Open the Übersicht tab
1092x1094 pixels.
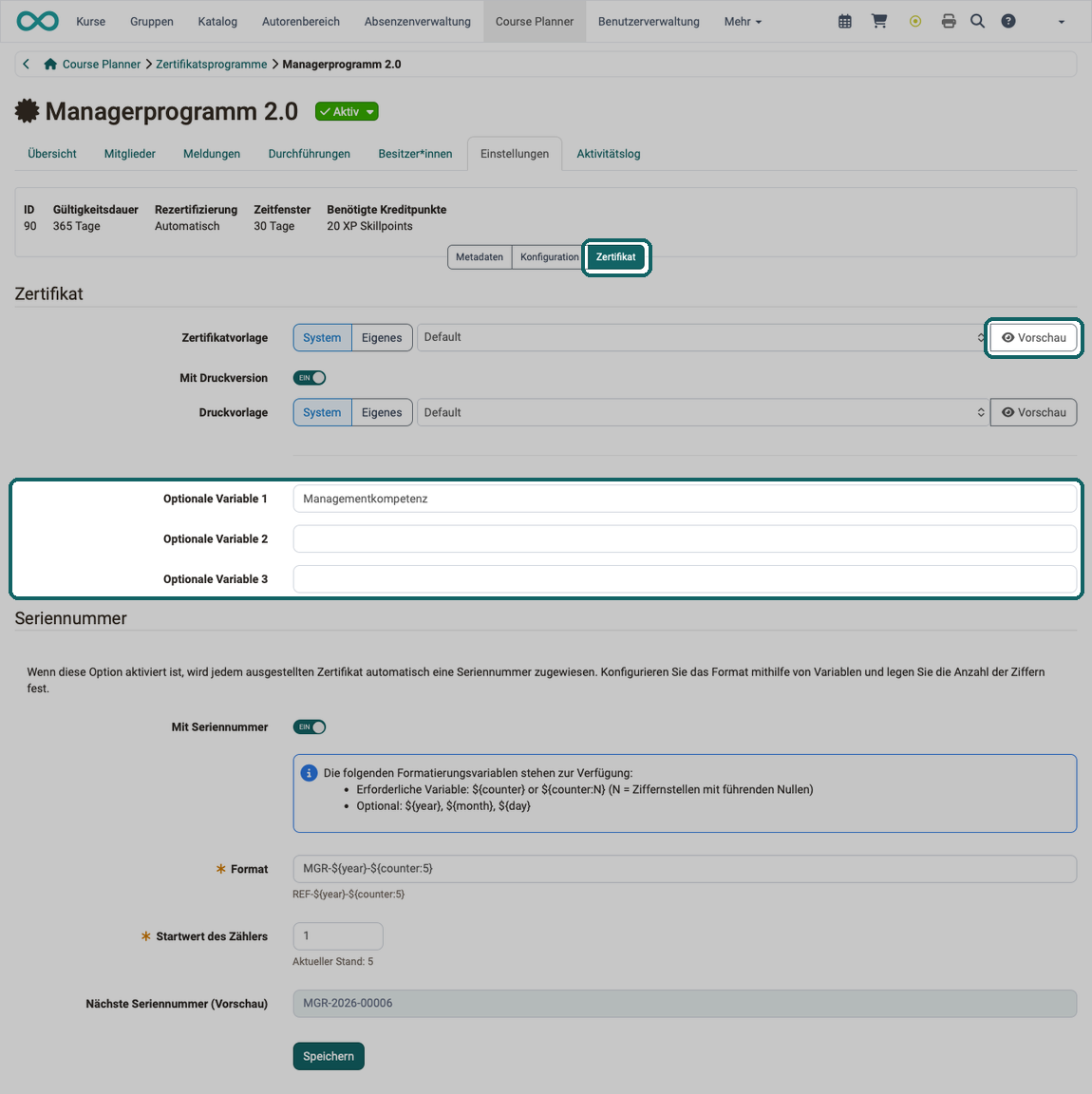click(52, 154)
